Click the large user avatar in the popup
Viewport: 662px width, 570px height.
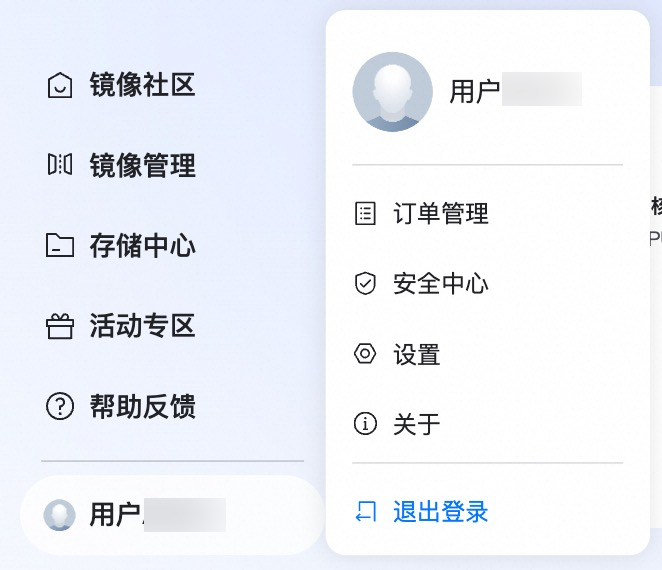pos(393,92)
